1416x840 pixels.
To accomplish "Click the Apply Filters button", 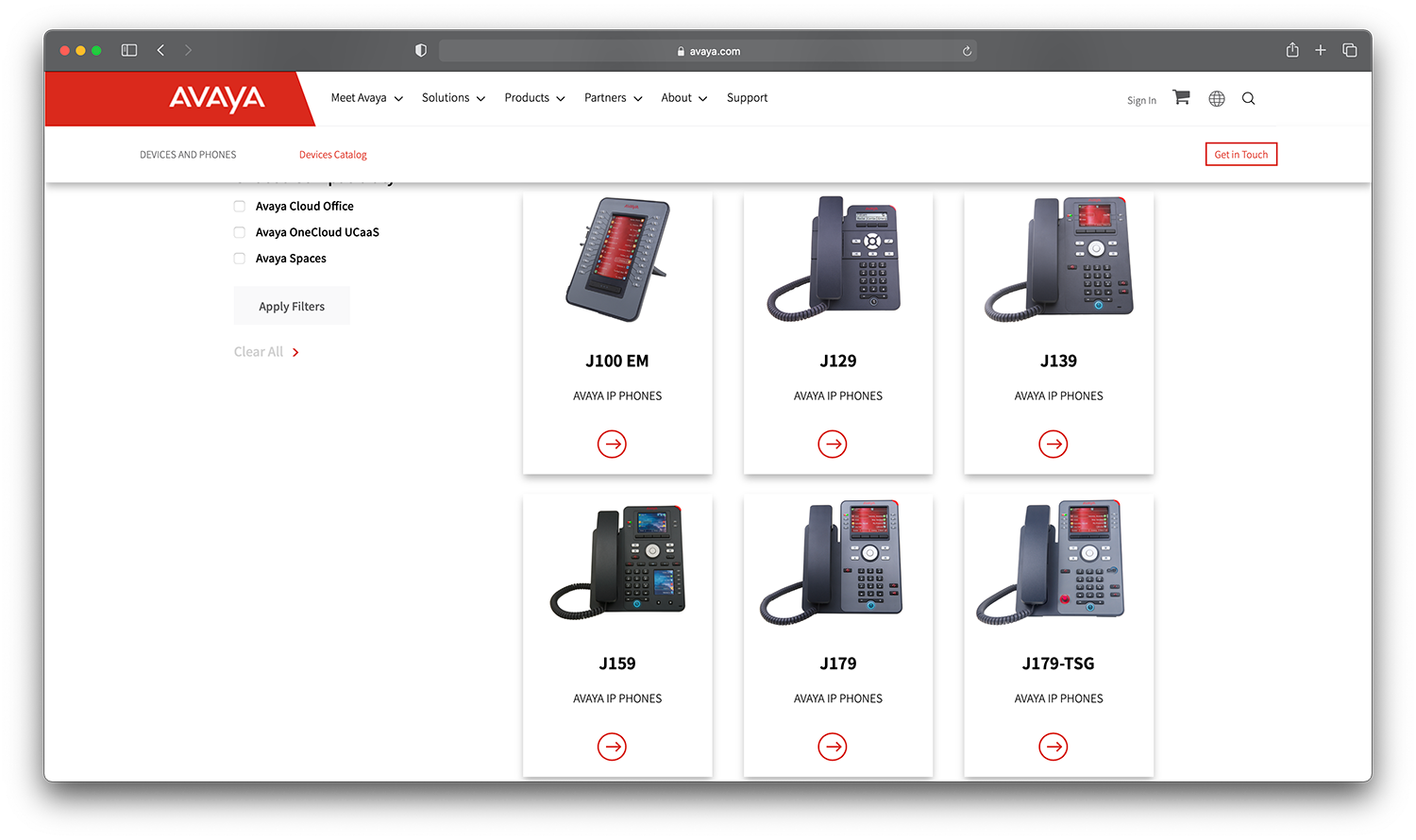I will click(x=292, y=306).
